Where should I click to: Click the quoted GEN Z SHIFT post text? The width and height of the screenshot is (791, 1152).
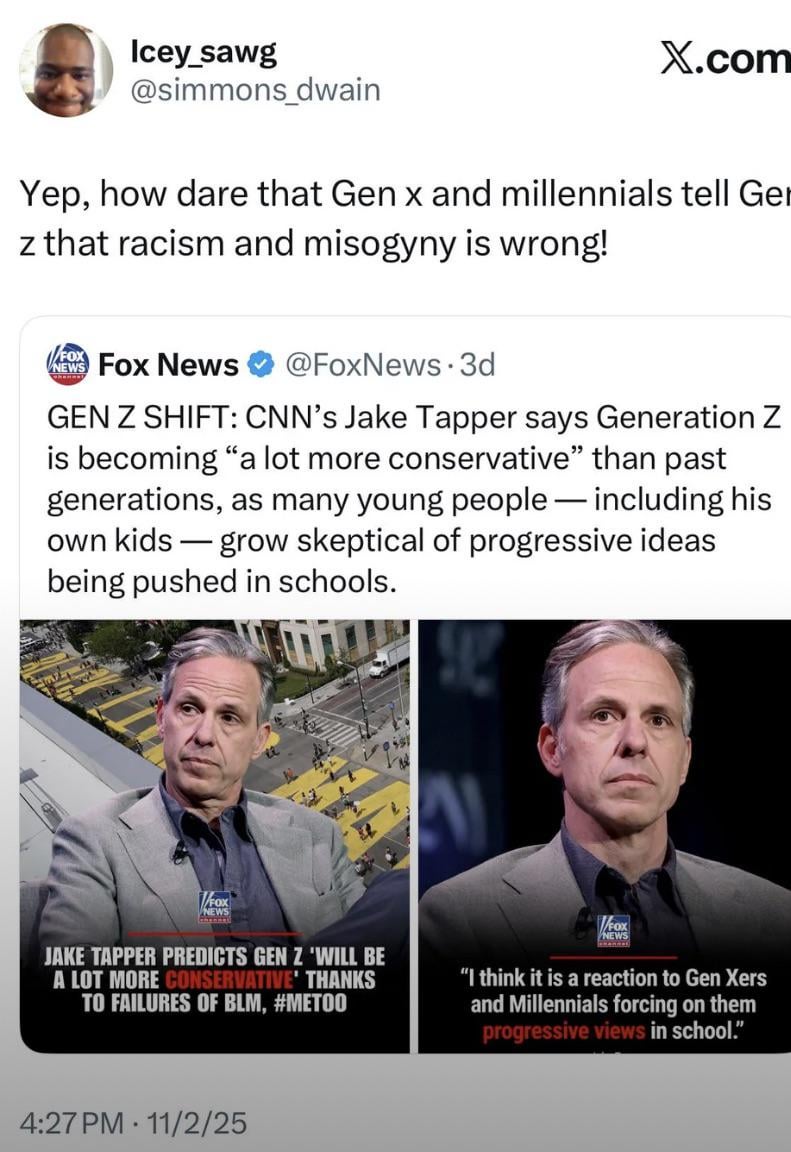pos(410,498)
